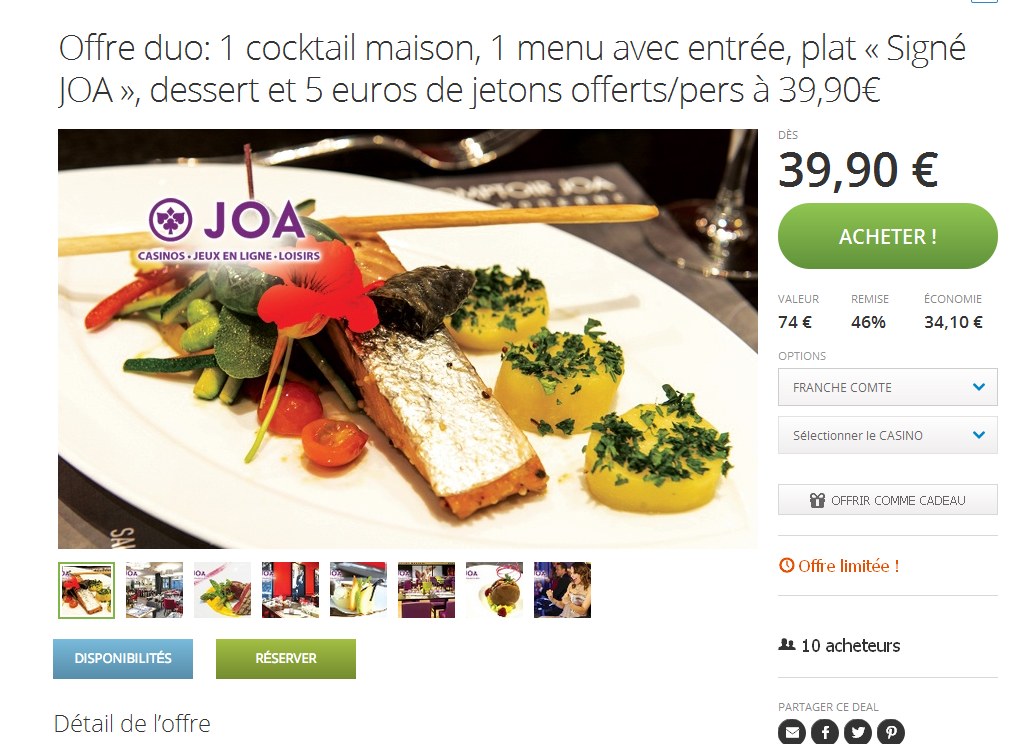Click the gift icon on Offrir comme cadeau

coord(817,500)
